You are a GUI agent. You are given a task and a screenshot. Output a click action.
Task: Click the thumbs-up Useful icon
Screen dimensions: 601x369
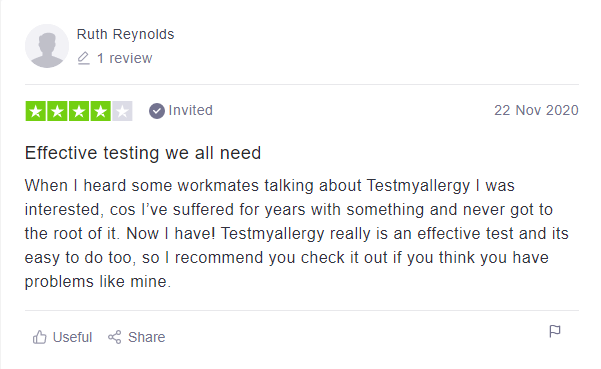39,337
